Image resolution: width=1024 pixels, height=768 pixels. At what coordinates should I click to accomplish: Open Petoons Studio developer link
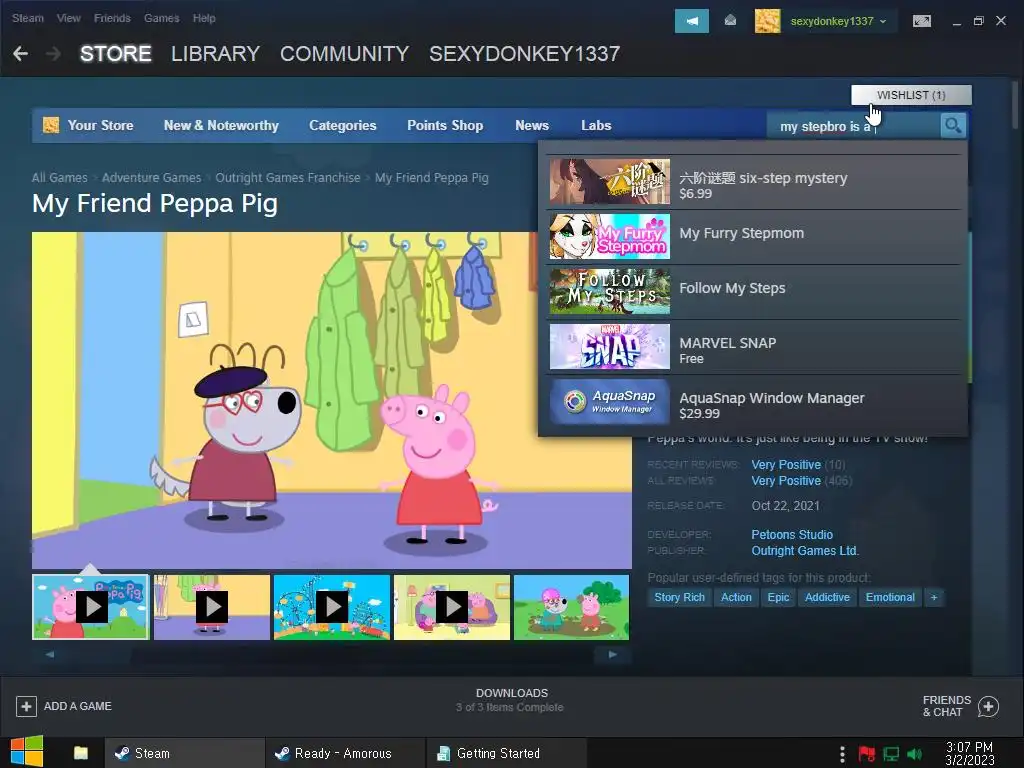coord(792,534)
